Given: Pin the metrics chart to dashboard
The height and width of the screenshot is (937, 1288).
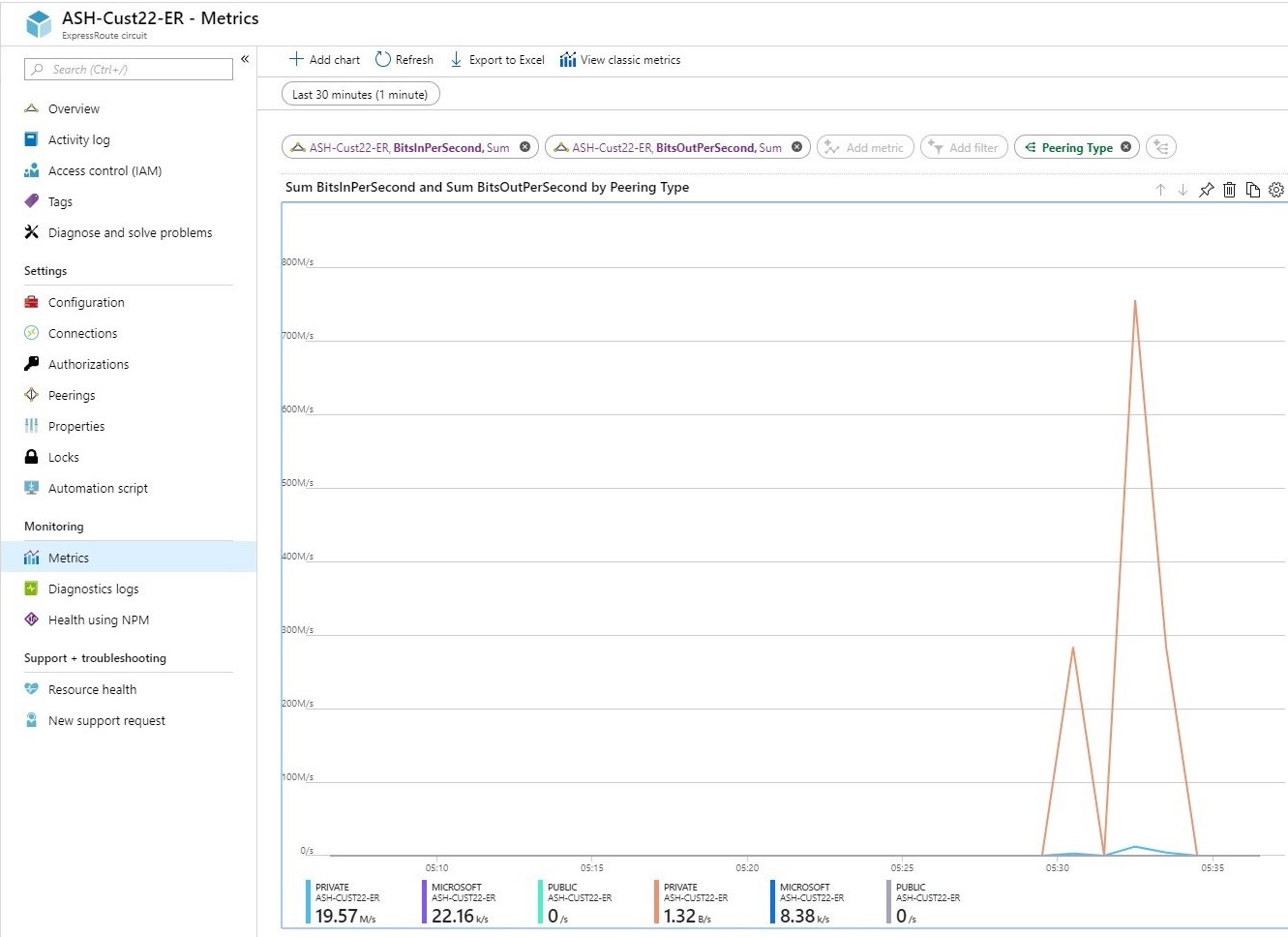Looking at the screenshot, I should point(1206,190).
